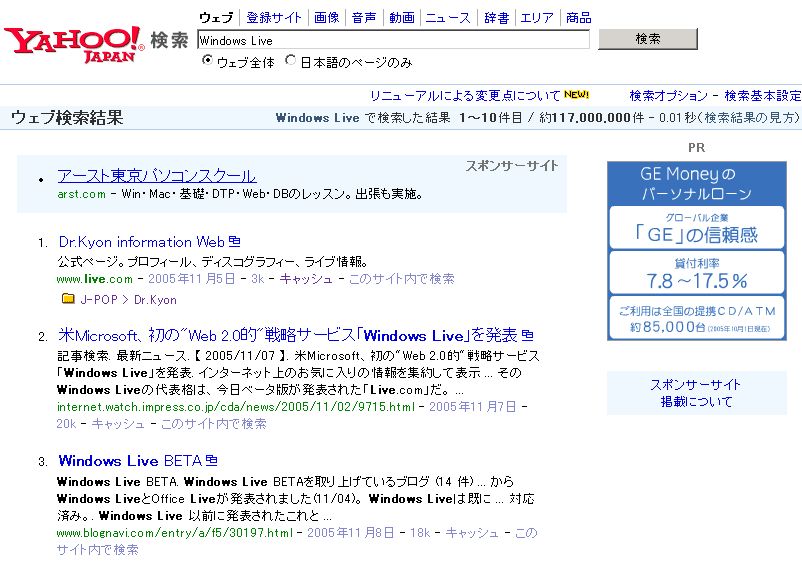
Task: Open the 検索基本設定 link
Action: pos(763,96)
